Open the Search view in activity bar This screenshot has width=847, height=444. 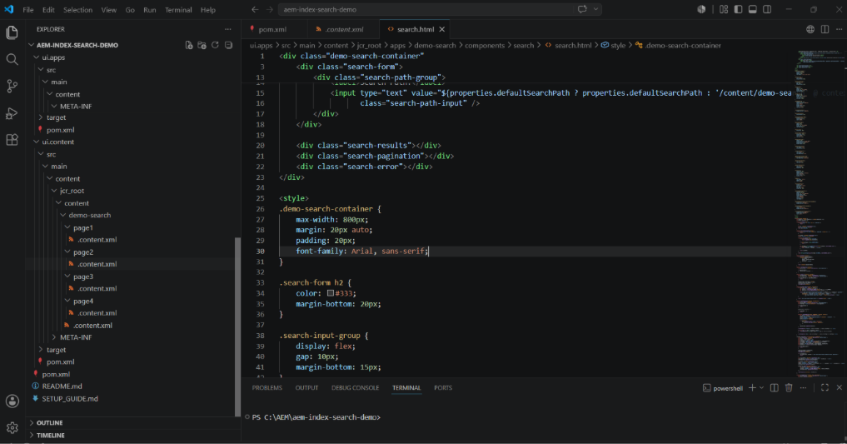click(x=12, y=59)
